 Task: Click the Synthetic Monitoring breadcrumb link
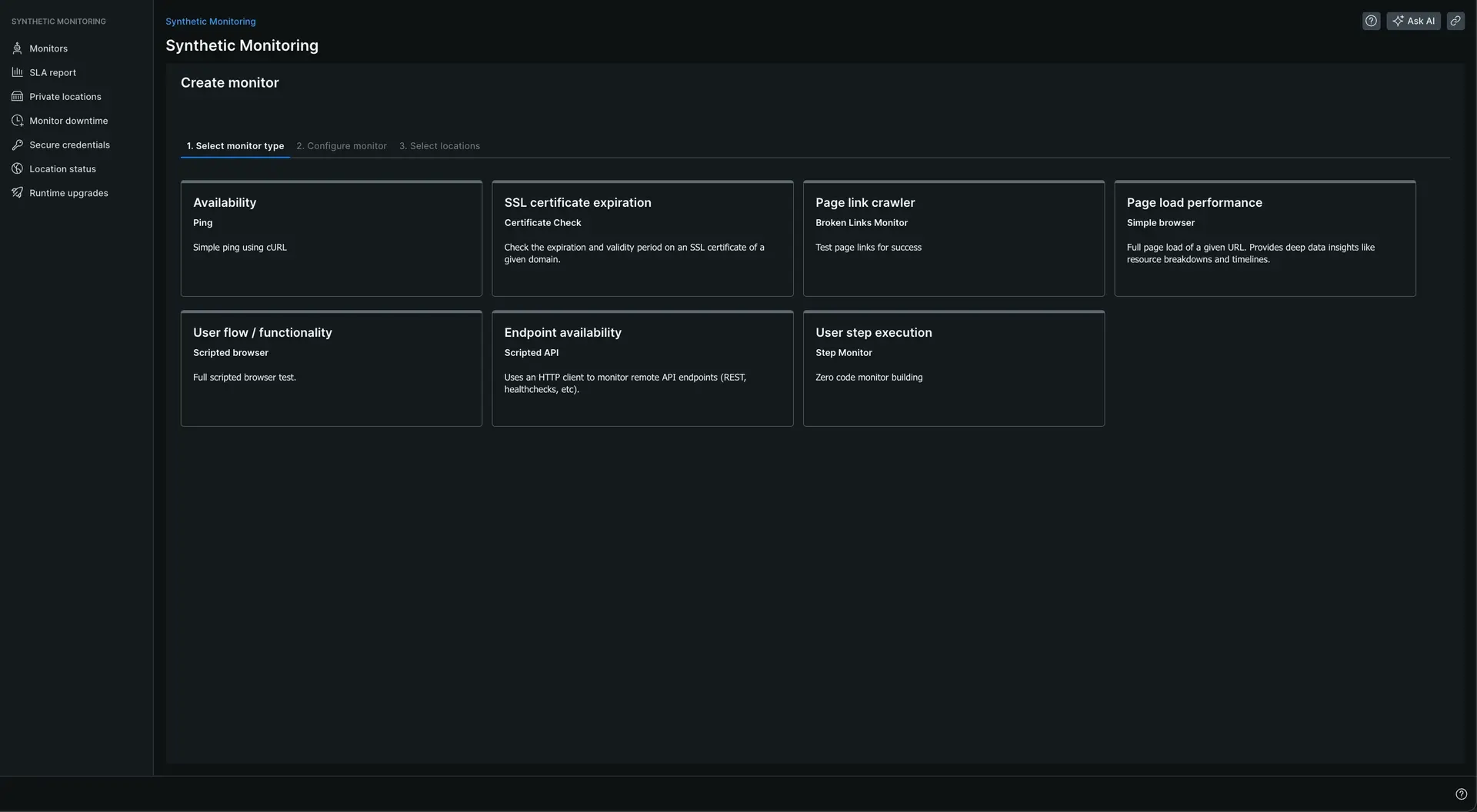(210, 22)
